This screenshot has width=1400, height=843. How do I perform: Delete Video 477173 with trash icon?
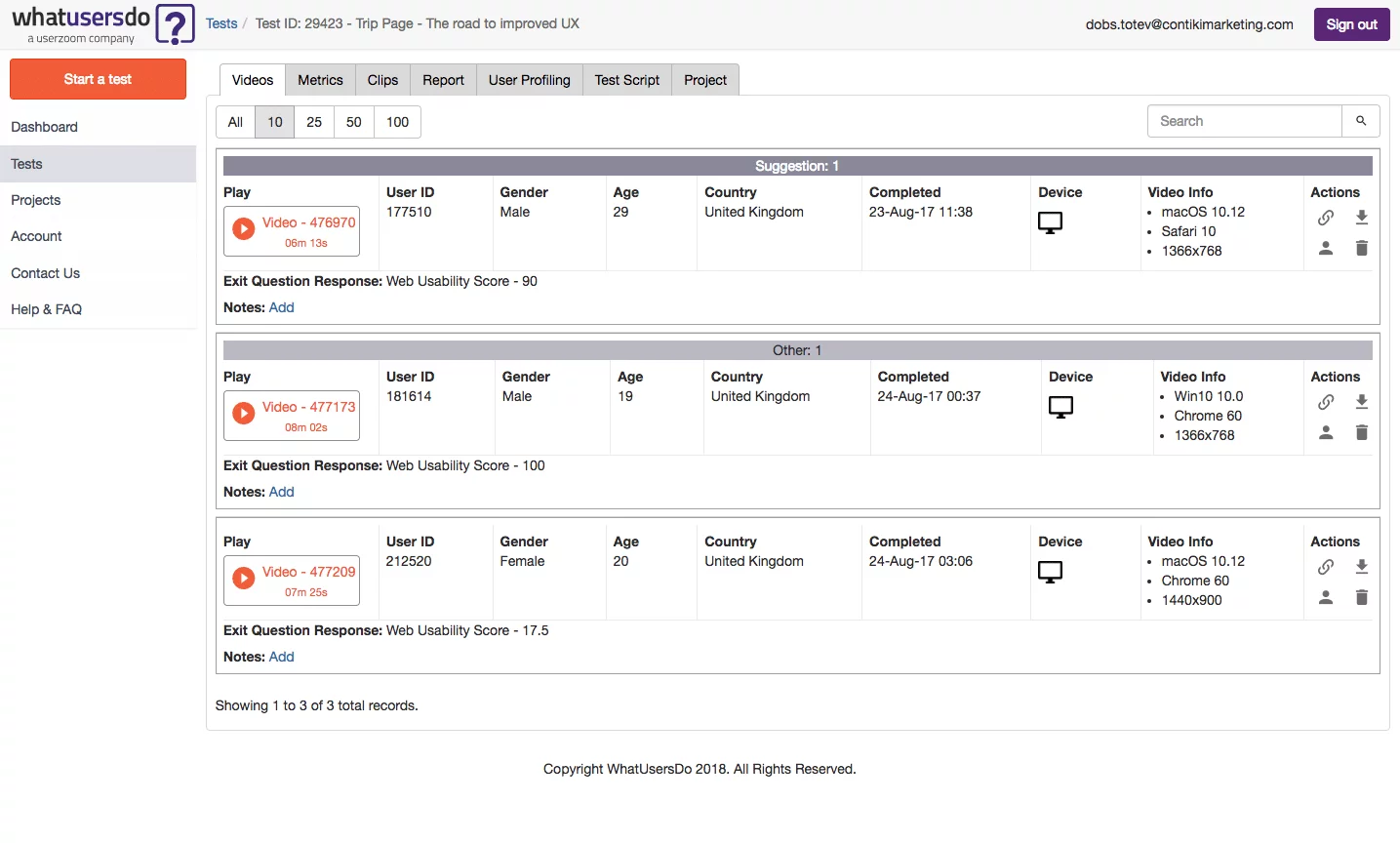1362,433
